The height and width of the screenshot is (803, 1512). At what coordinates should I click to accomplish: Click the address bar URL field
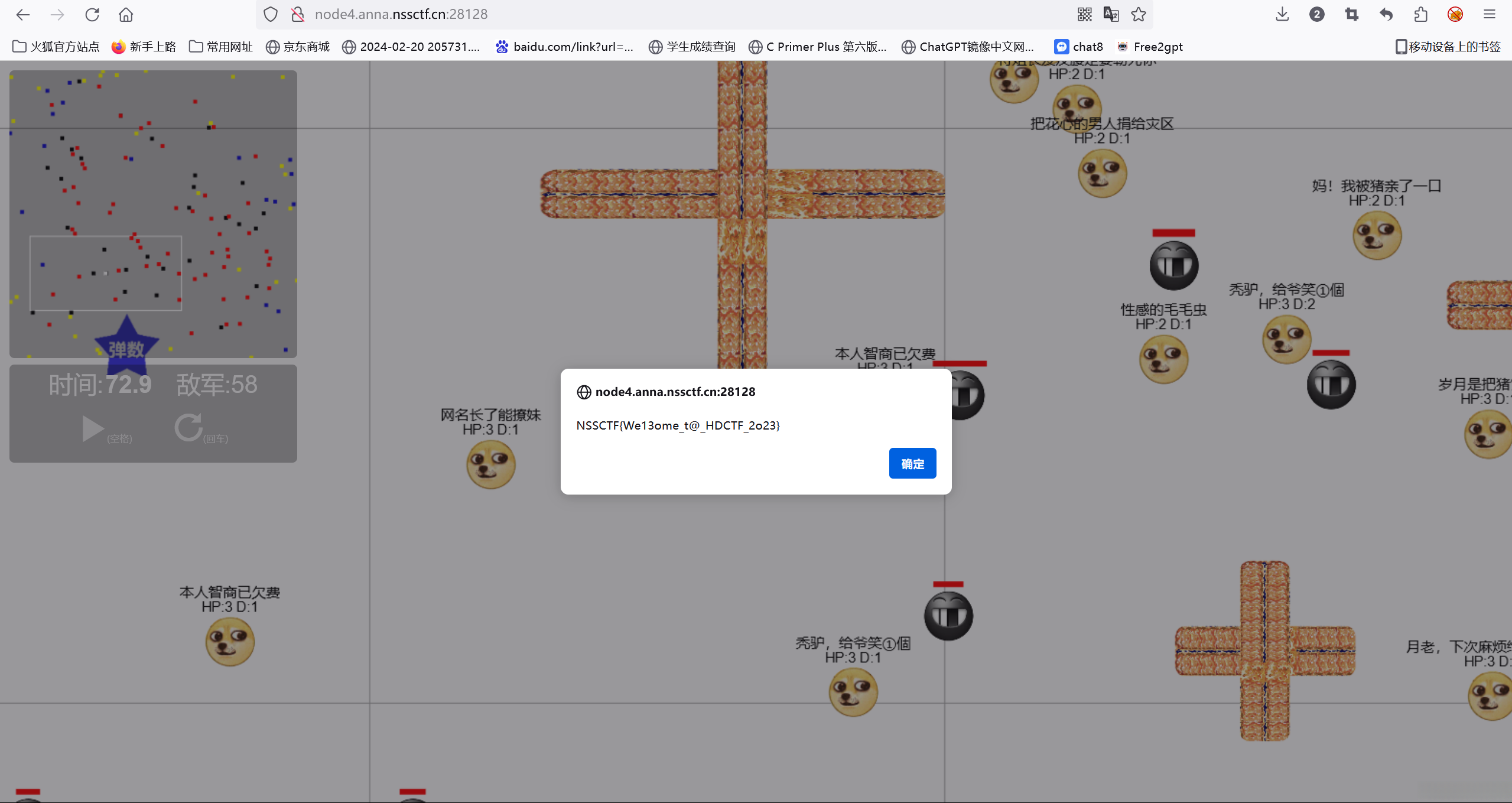650,15
